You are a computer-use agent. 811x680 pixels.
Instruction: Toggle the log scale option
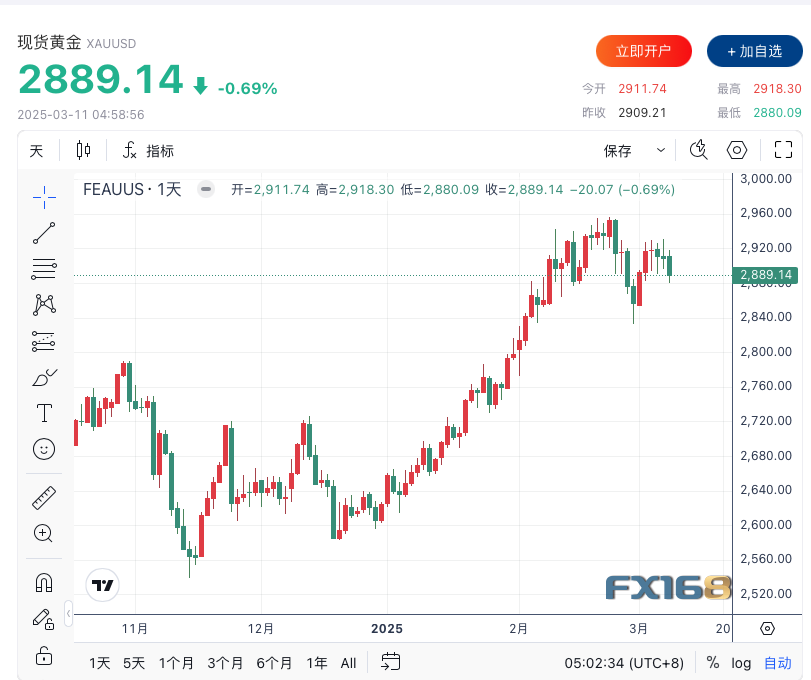tap(741, 663)
